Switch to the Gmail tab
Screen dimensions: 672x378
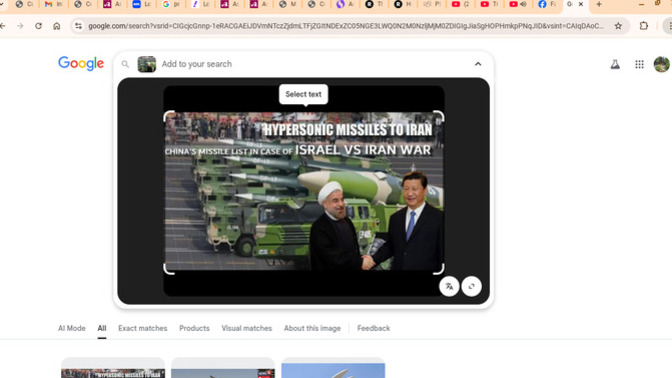pos(54,4)
